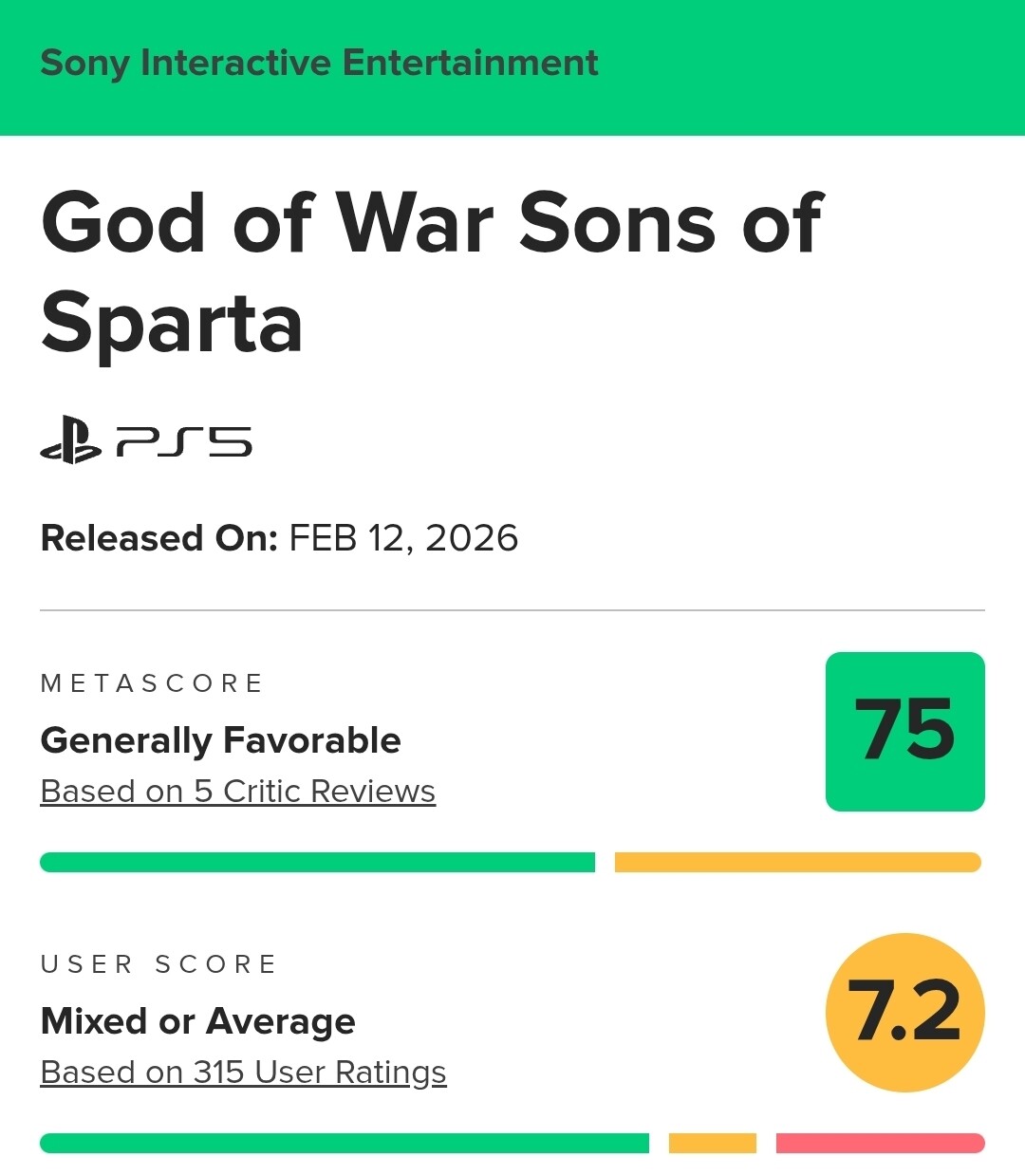The image size is (1025, 1176).
Task: Click yellow mixed segment of critic bar
Action: [x=798, y=862]
